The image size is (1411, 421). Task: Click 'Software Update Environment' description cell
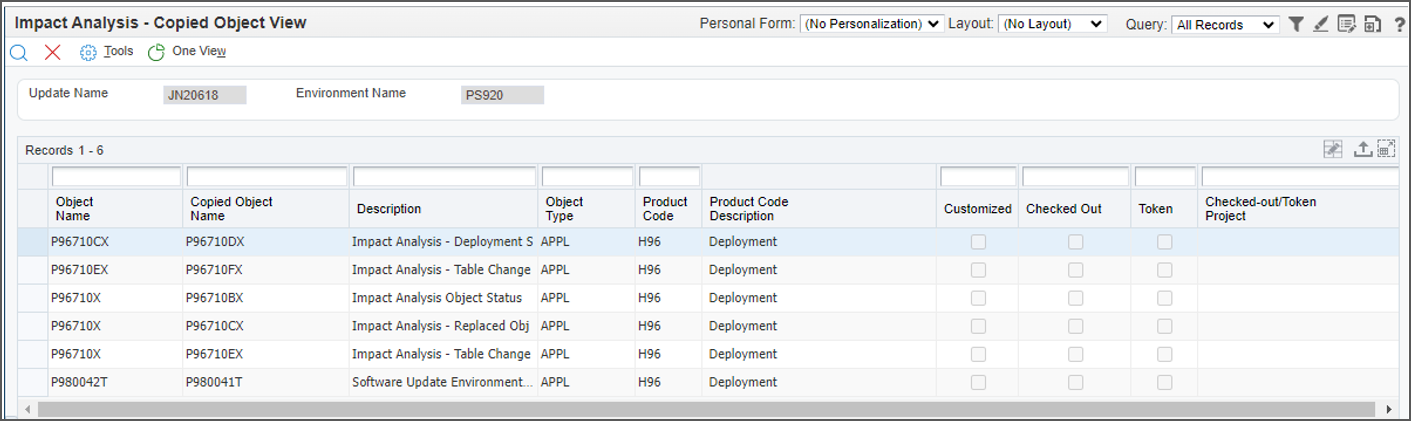[x=443, y=382]
